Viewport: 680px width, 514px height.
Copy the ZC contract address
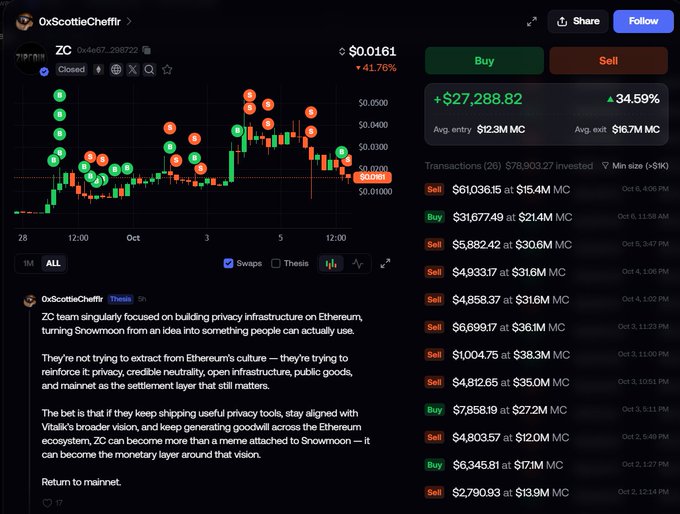[147, 50]
